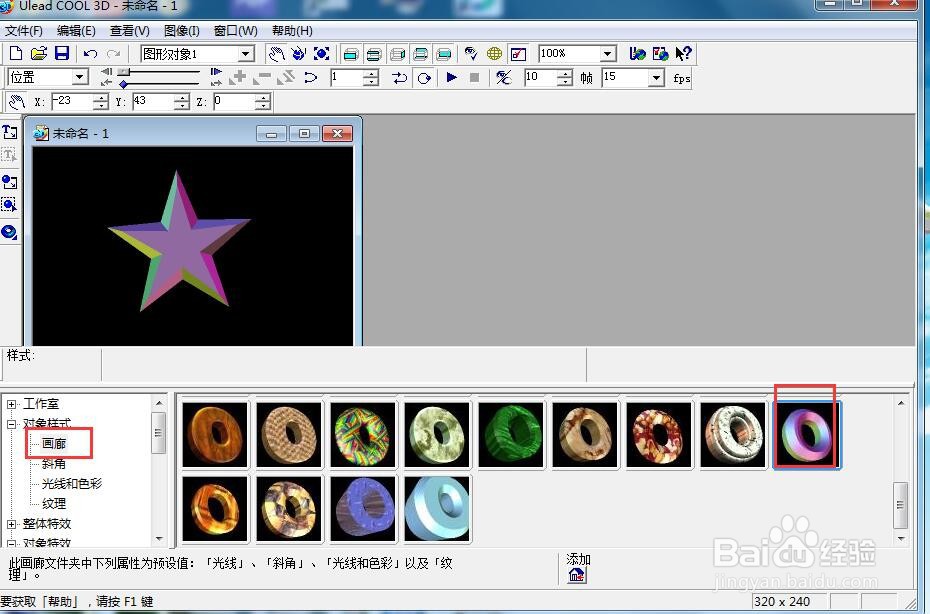Toggle the first face display button
This screenshot has height=614, width=930.
coord(351,54)
